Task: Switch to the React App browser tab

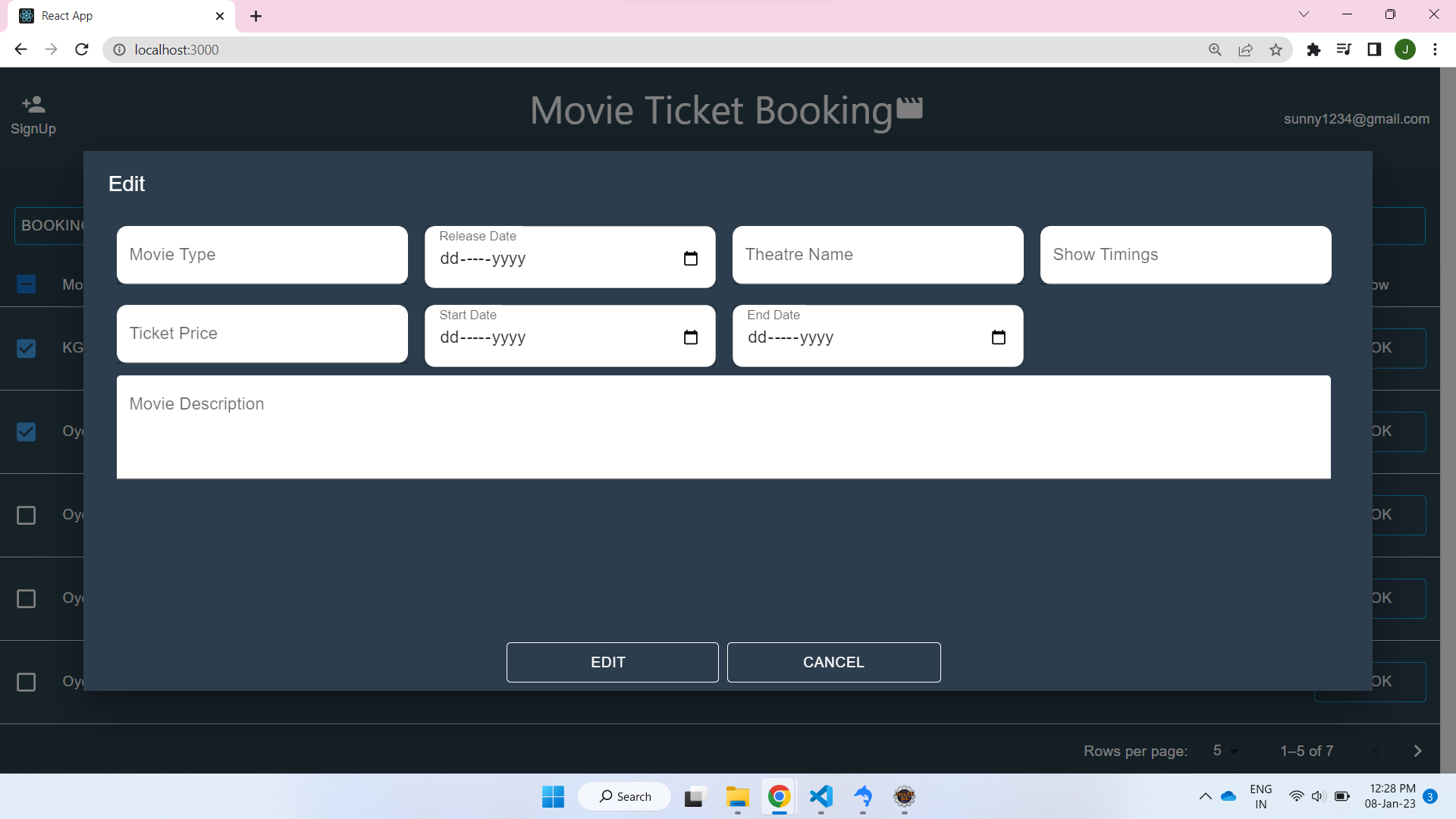Action: pyautogui.click(x=106, y=15)
